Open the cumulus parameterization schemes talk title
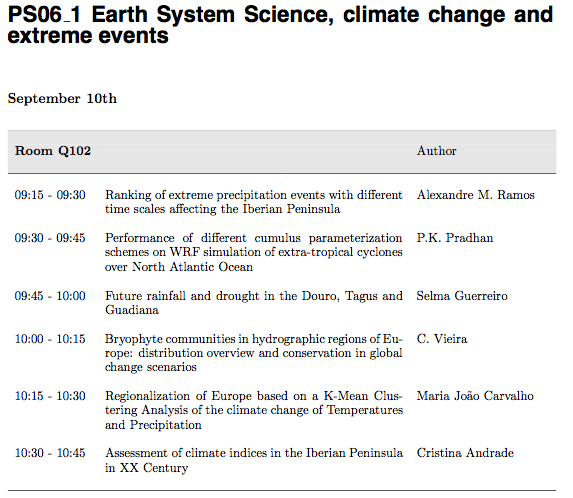The width and height of the screenshot is (573, 498). 254,252
